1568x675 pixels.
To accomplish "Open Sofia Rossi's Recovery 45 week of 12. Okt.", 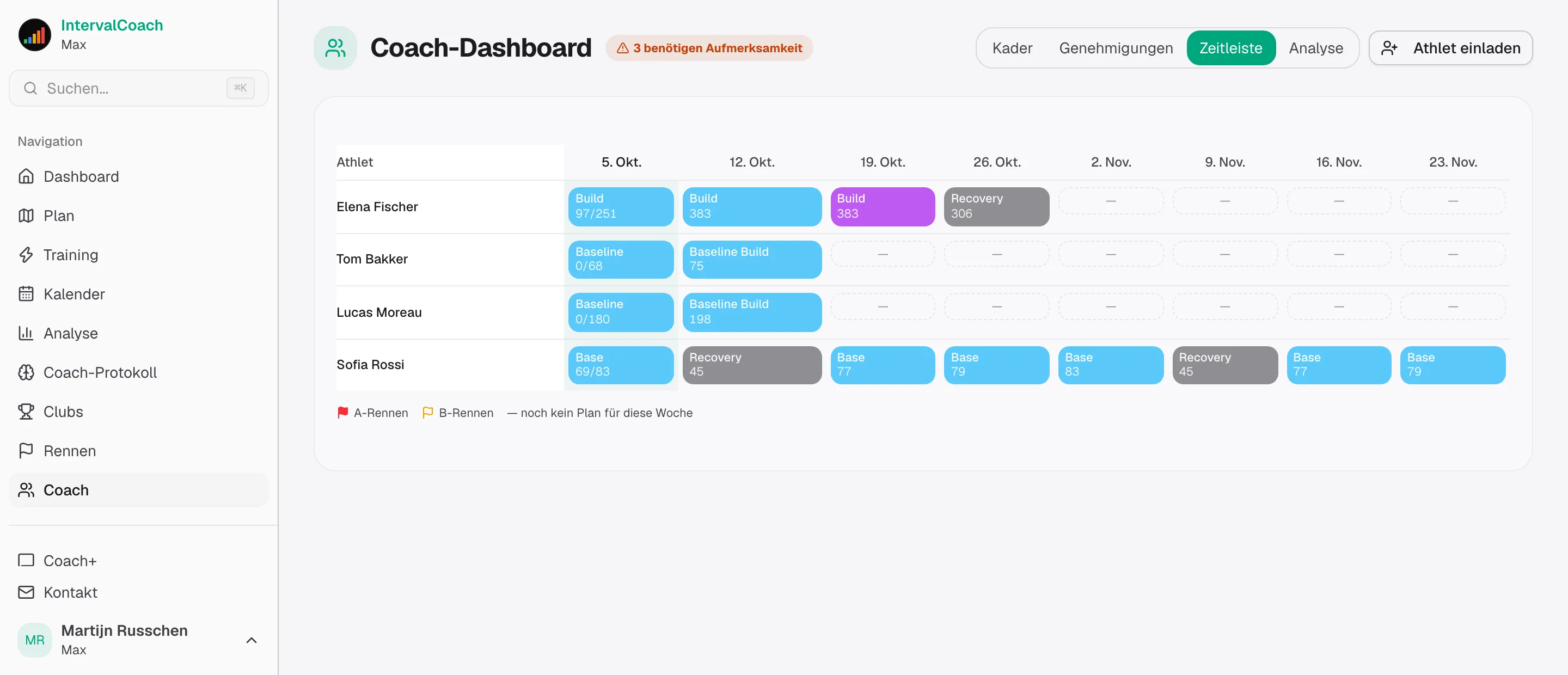I will click(x=752, y=365).
